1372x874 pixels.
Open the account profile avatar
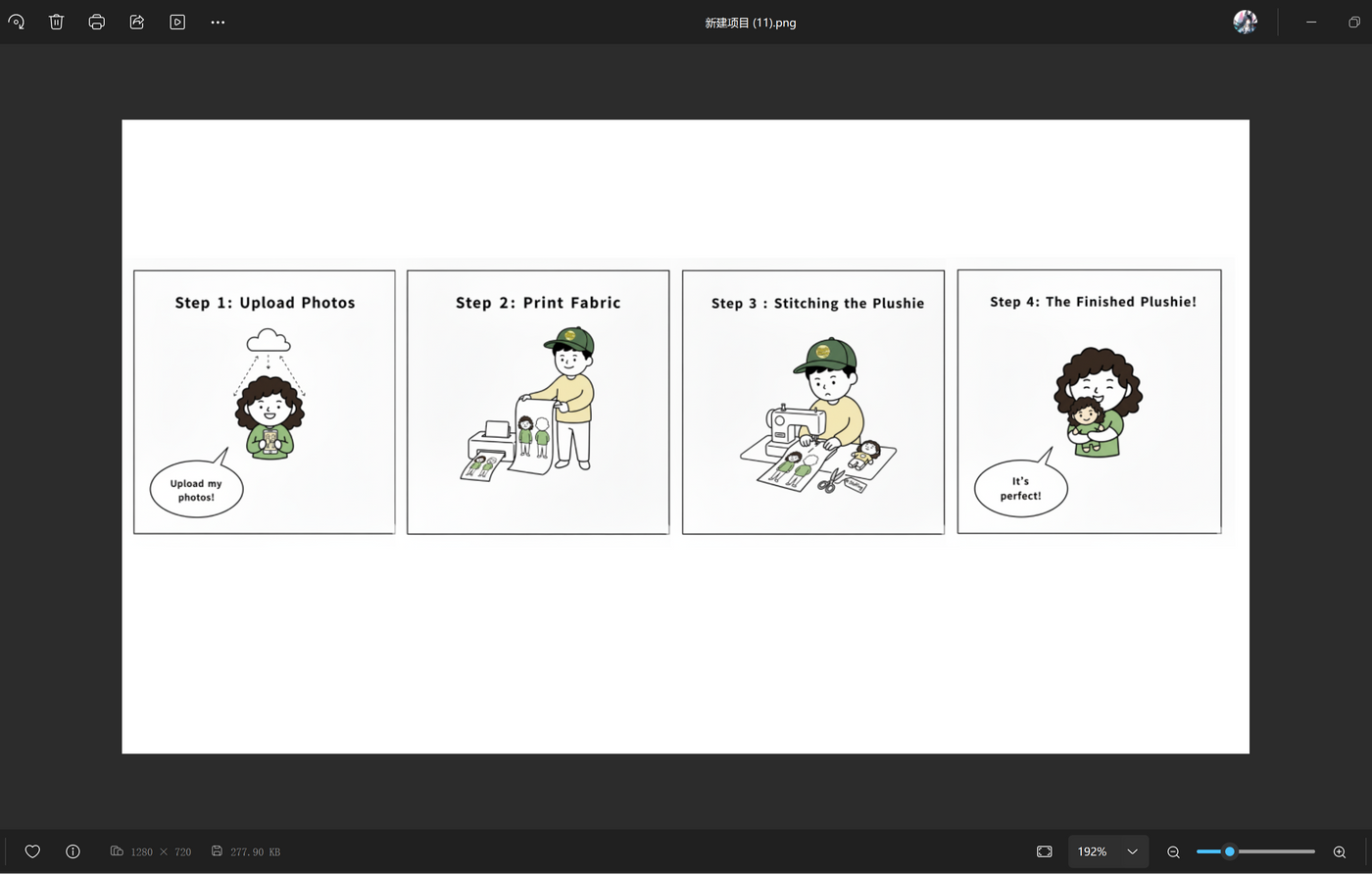pos(1245,22)
